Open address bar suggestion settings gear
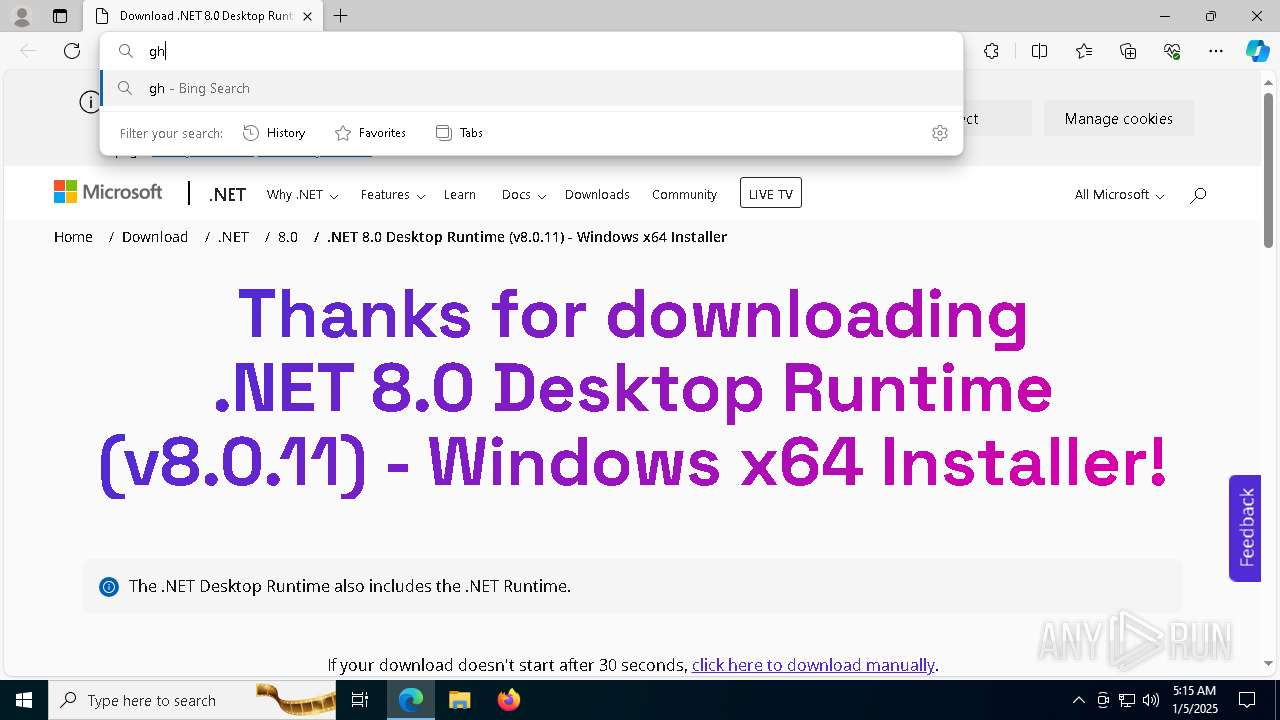The width and height of the screenshot is (1280, 720). (x=939, y=133)
